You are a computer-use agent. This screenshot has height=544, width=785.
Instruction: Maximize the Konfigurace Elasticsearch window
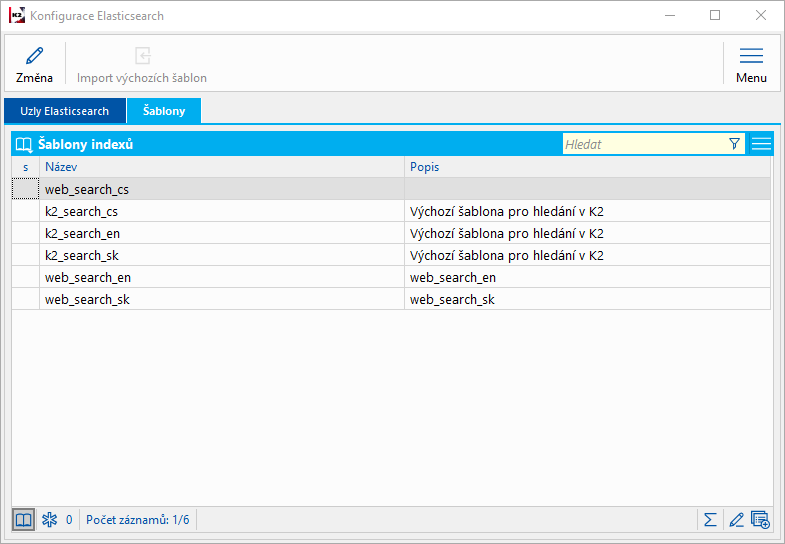[715, 16]
